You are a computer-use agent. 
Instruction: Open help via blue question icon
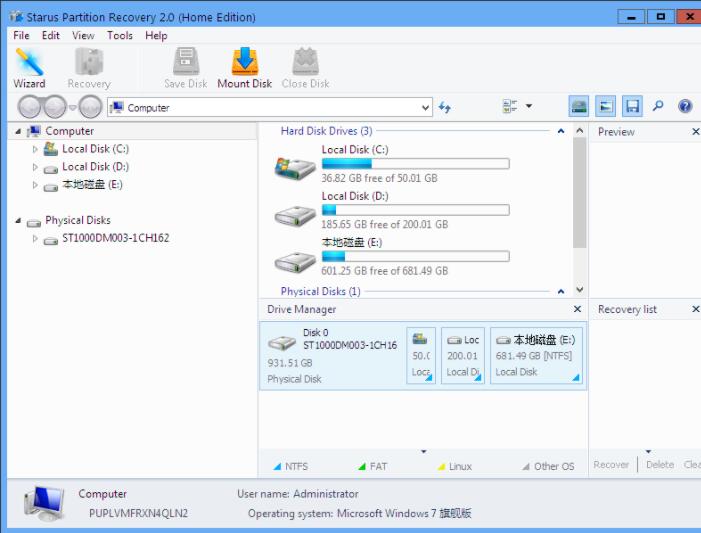pyautogui.click(x=685, y=106)
